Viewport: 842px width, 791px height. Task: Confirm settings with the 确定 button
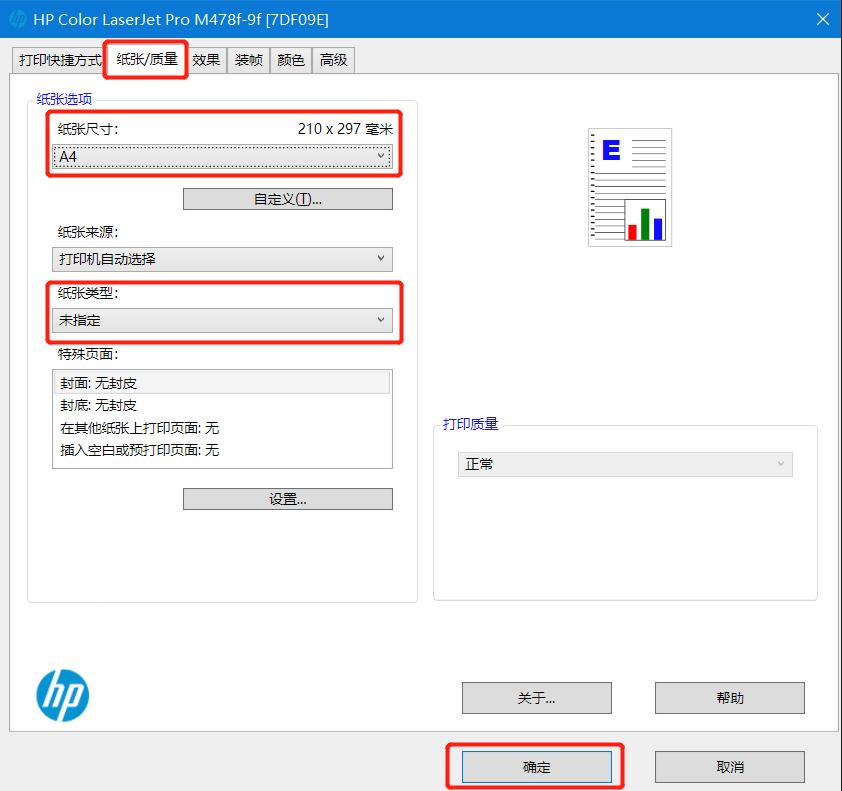tap(536, 767)
